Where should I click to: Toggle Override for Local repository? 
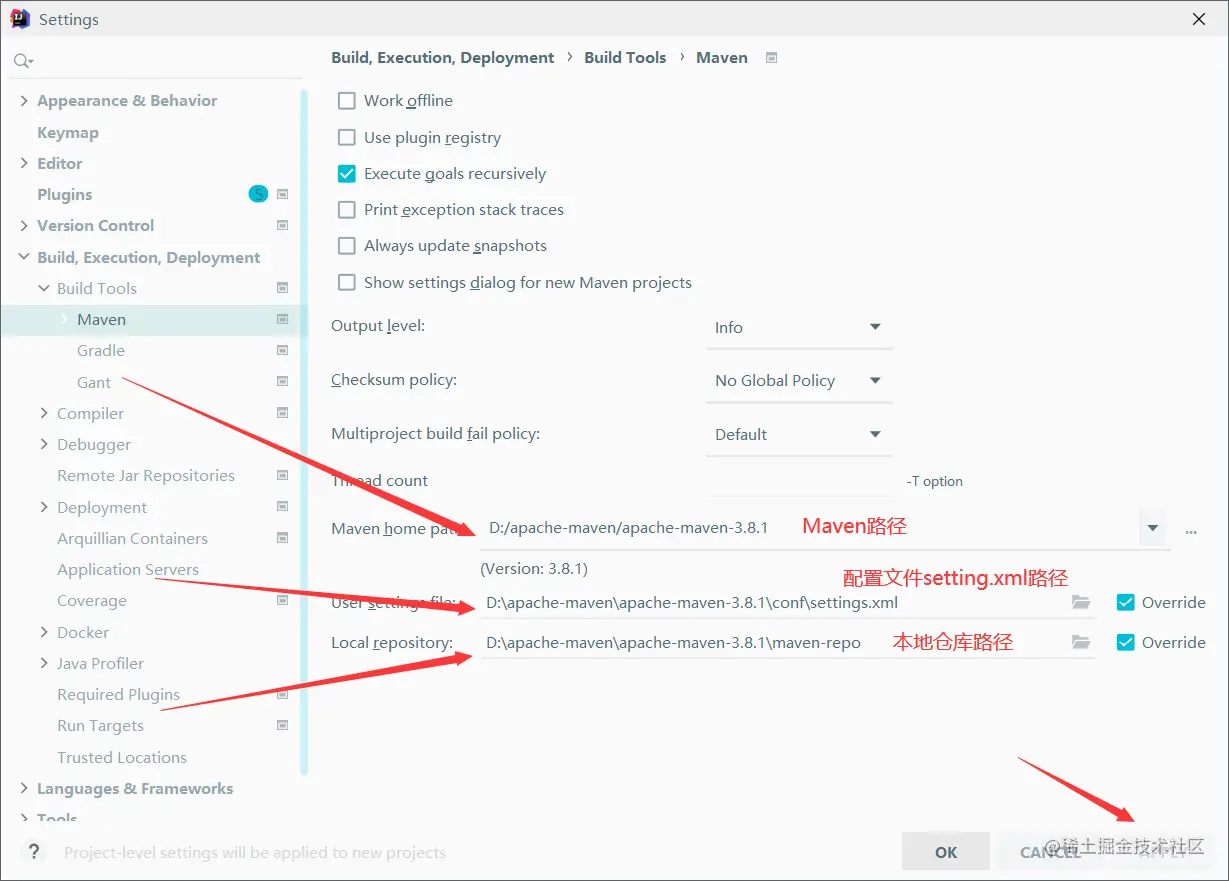[1125, 642]
